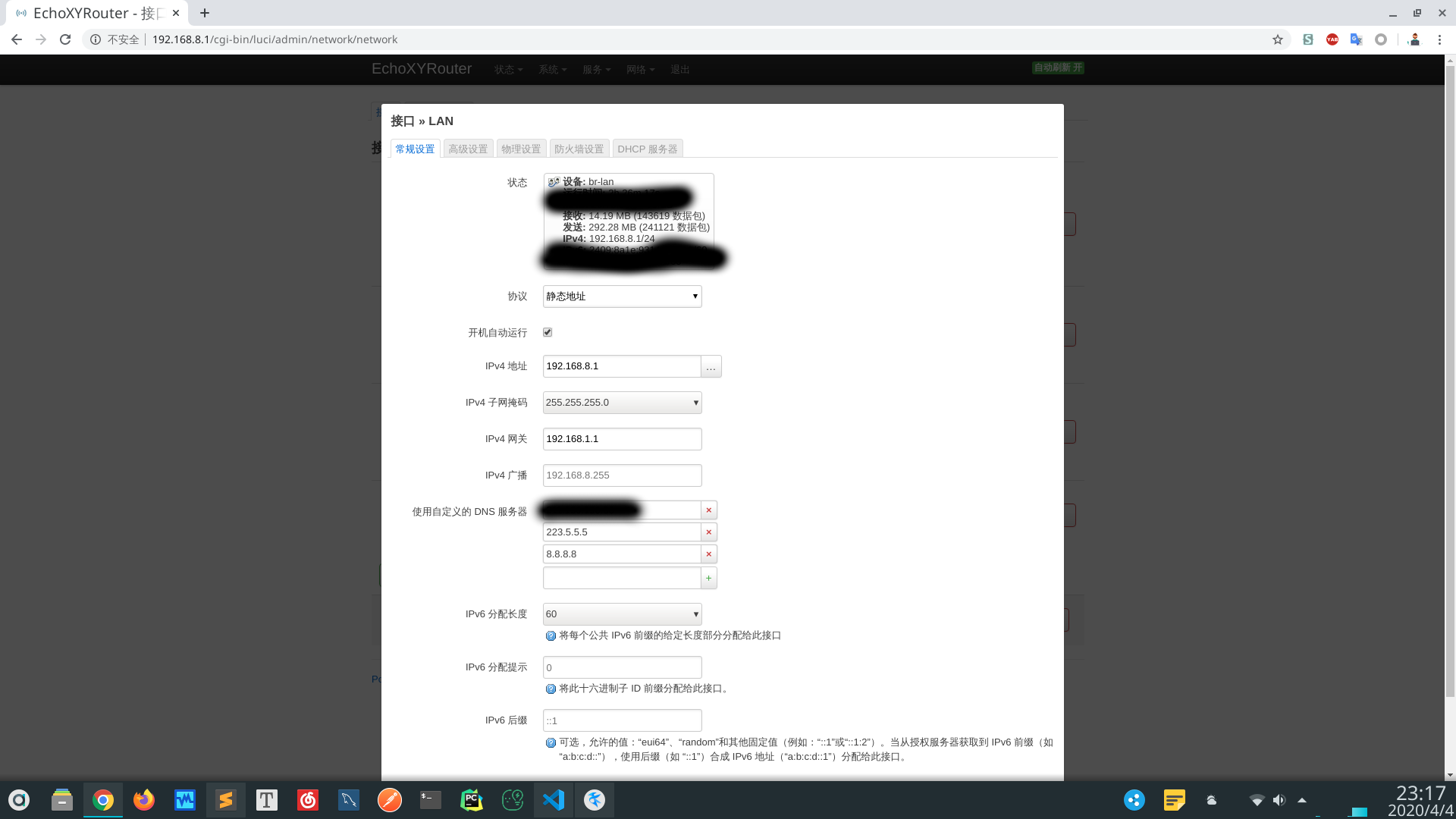Viewport: 1456px width, 819px height.
Task: Expand the system tray hidden icons arrow
Action: (x=1302, y=800)
